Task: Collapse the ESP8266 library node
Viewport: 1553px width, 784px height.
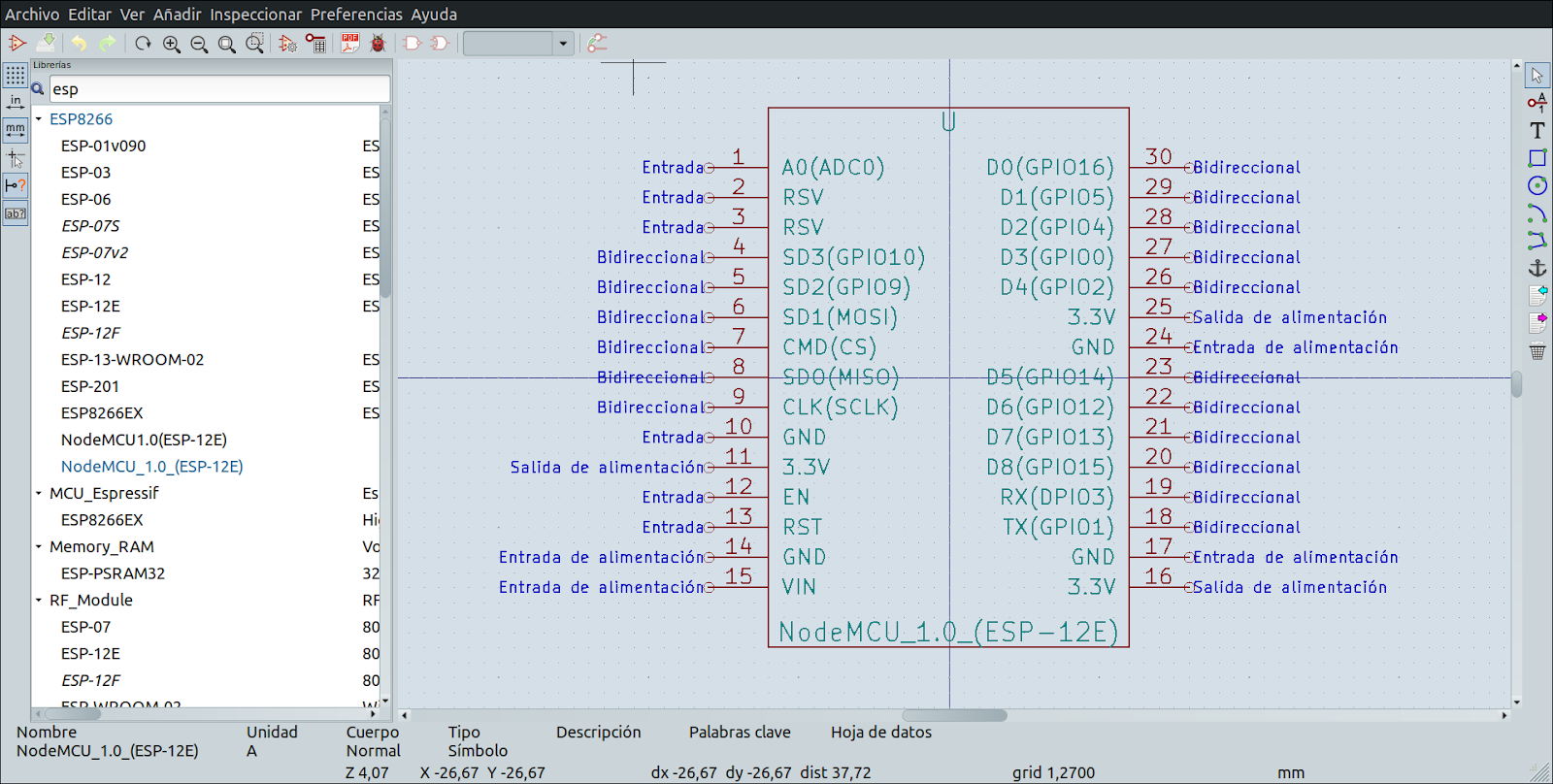Action: click(39, 119)
